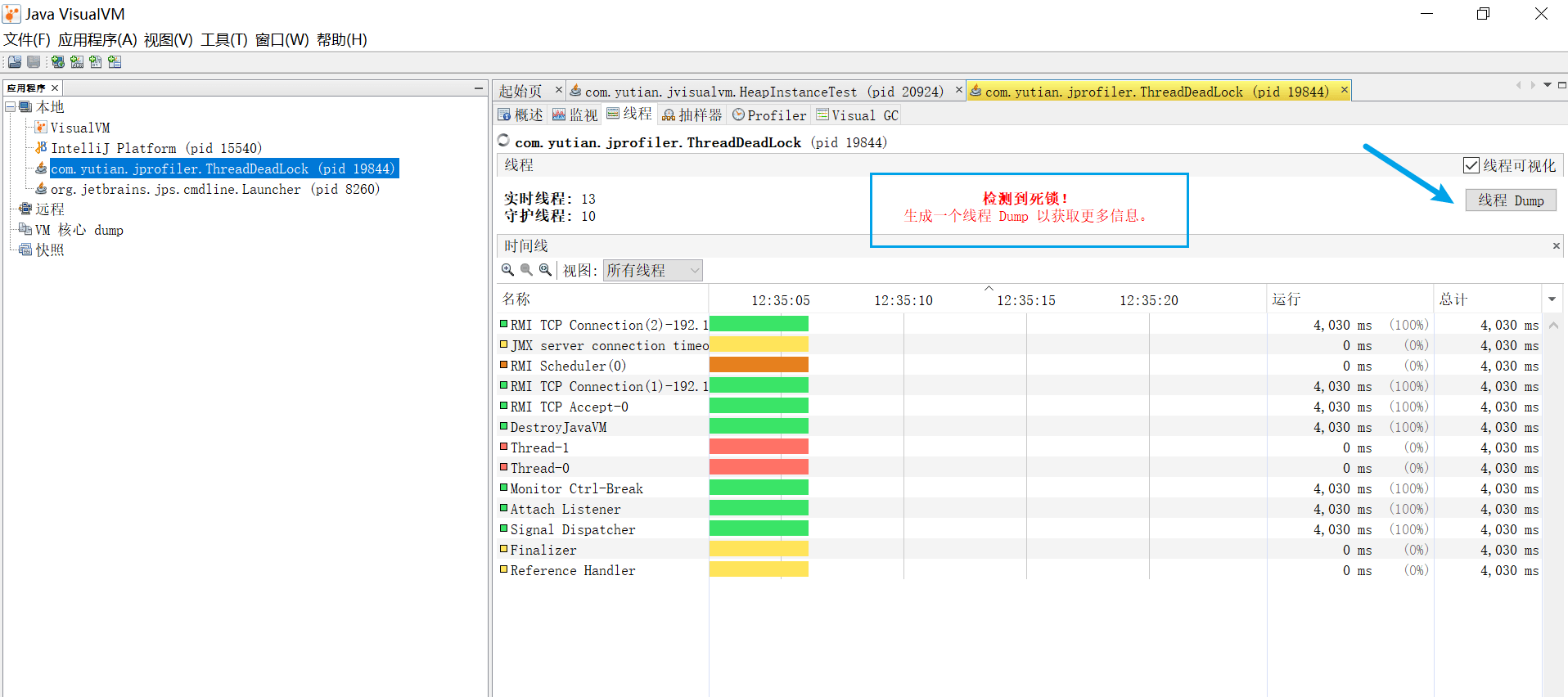Click the zoom in magnifier on timeline
1568x697 pixels.
pyautogui.click(x=507, y=270)
